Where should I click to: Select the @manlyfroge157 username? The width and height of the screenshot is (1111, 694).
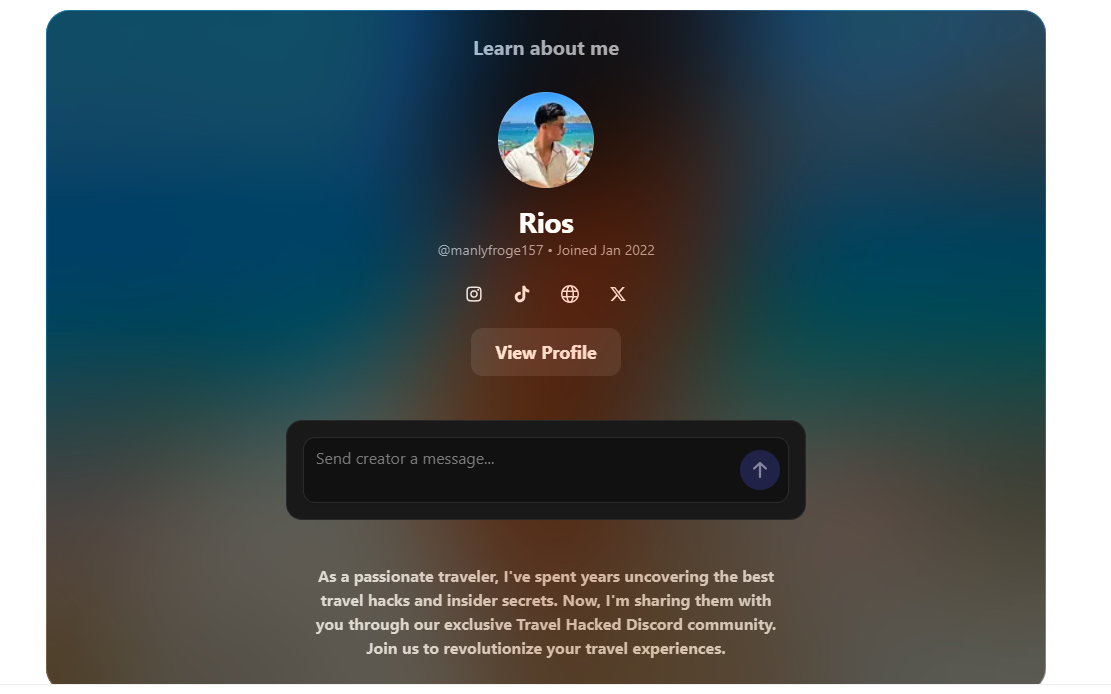pos(490,250)
